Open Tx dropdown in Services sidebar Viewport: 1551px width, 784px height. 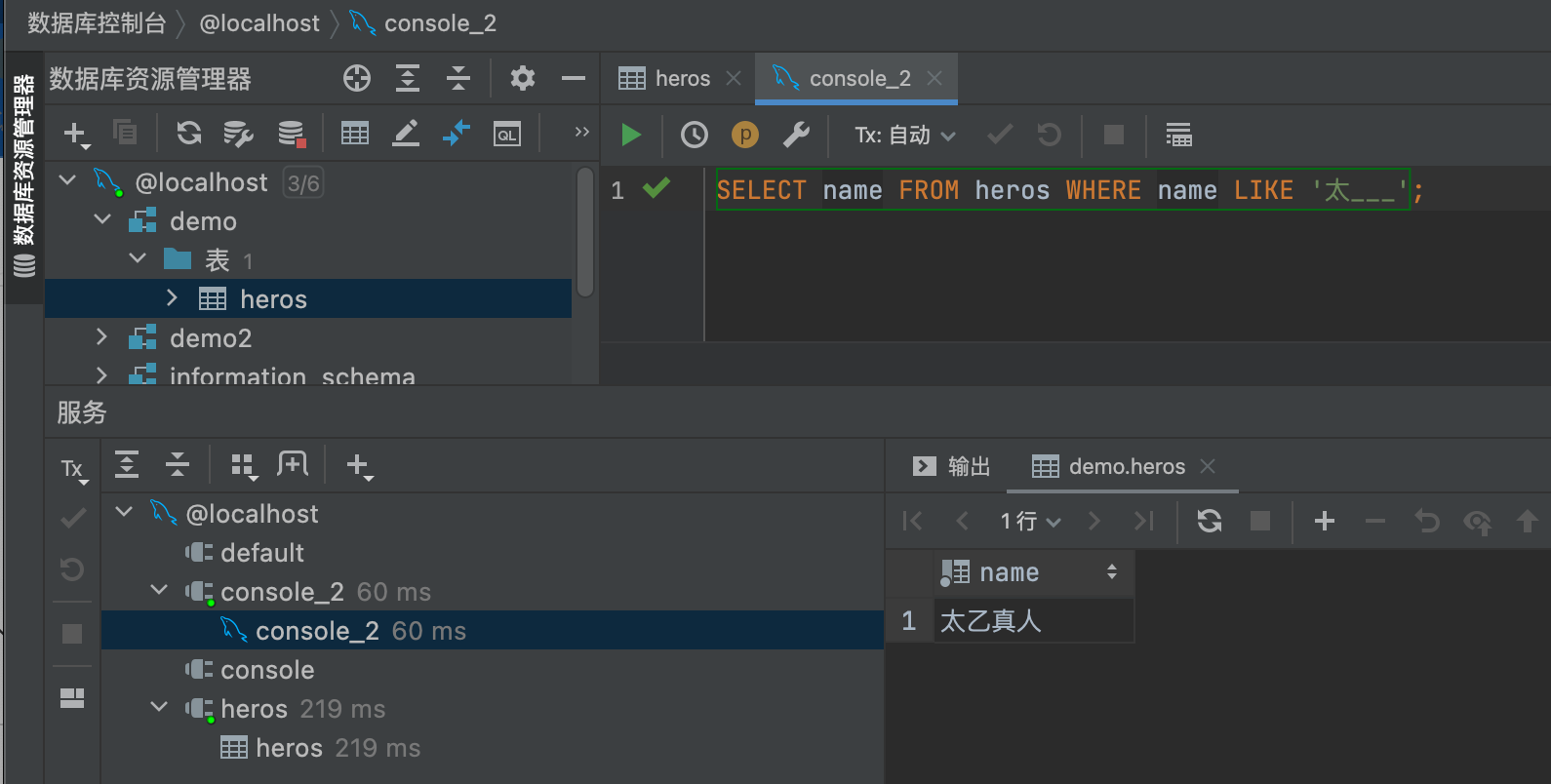point(75,470)
